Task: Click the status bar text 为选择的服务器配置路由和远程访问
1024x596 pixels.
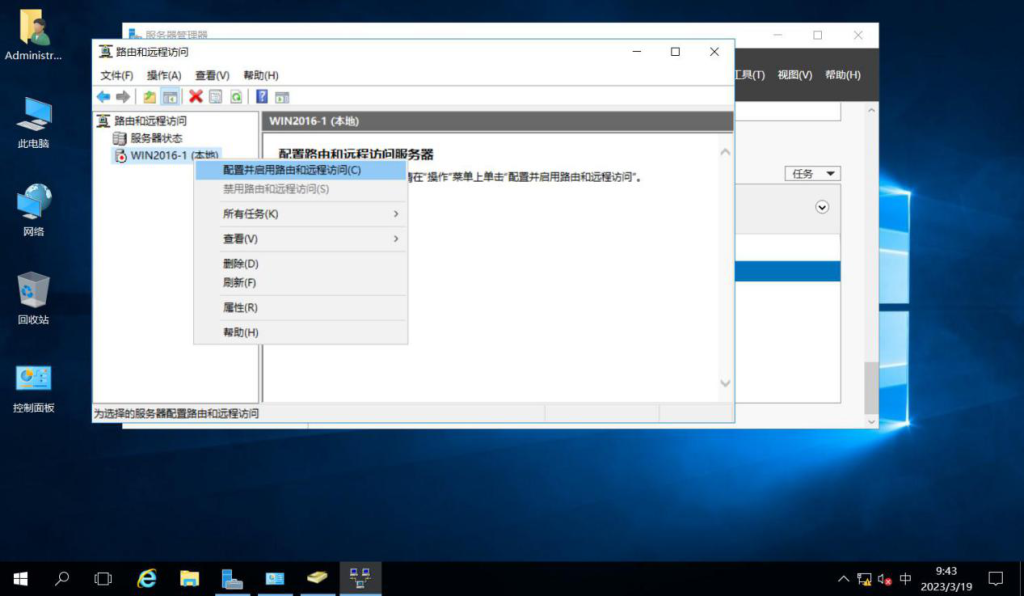Action: tap(176, 413)
